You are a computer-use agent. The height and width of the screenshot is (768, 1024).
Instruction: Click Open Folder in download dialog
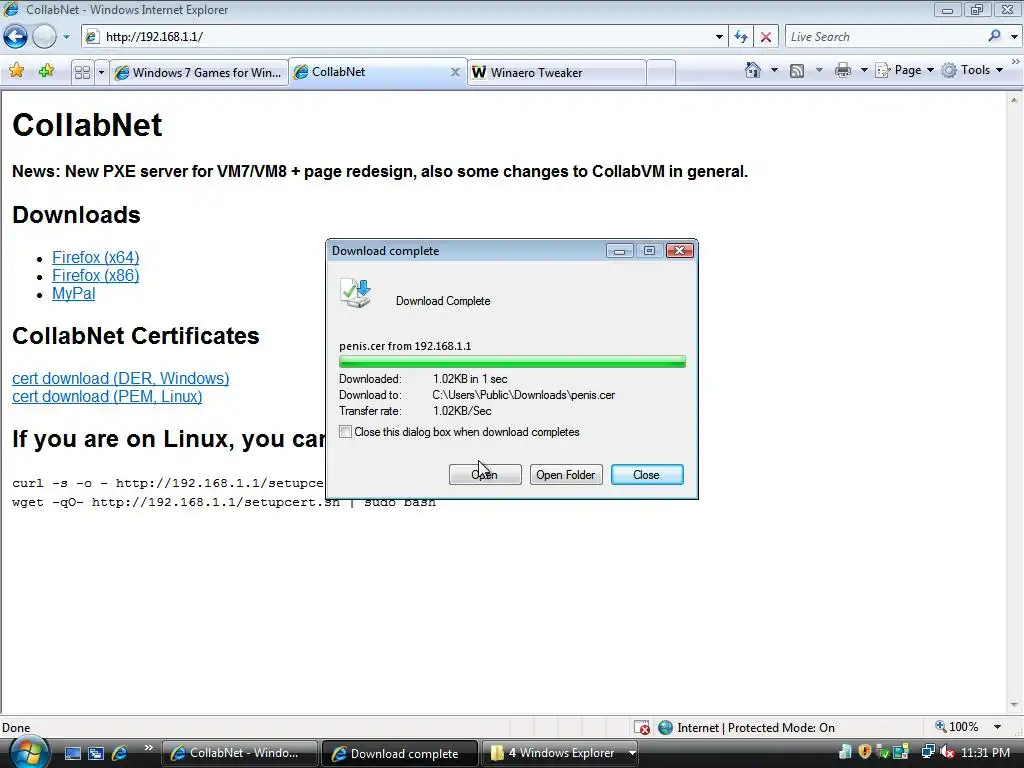tap(566, 475)
